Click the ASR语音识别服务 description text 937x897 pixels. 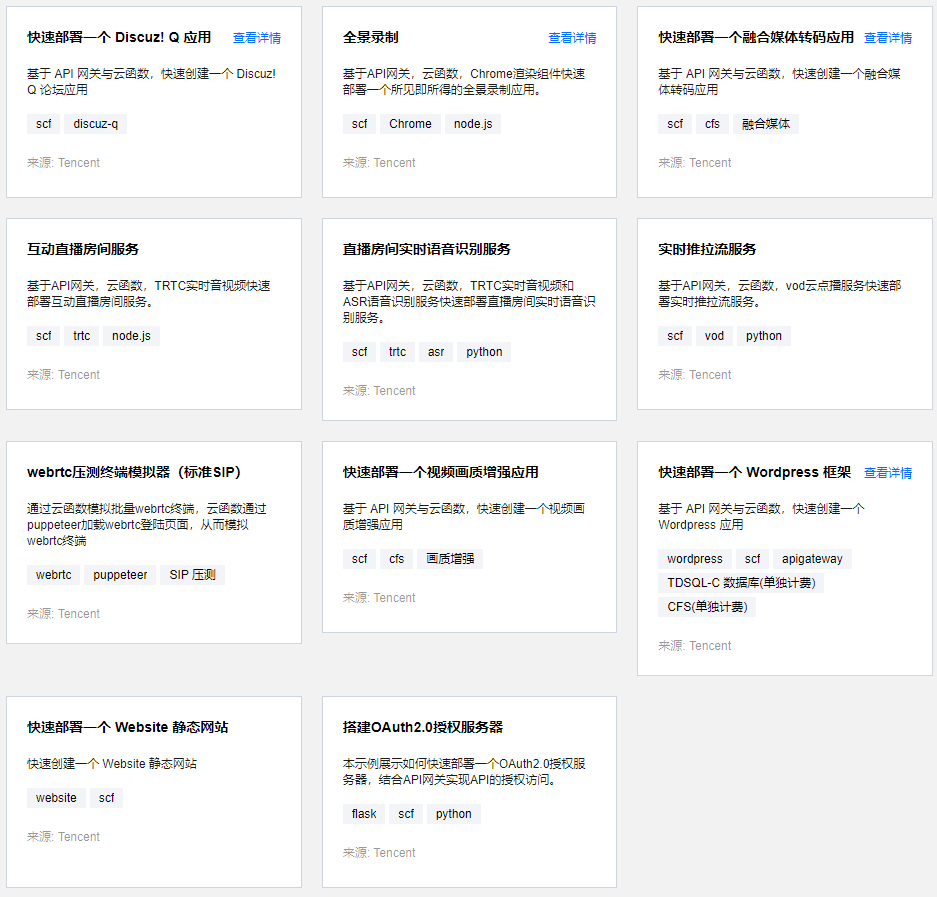469,302
